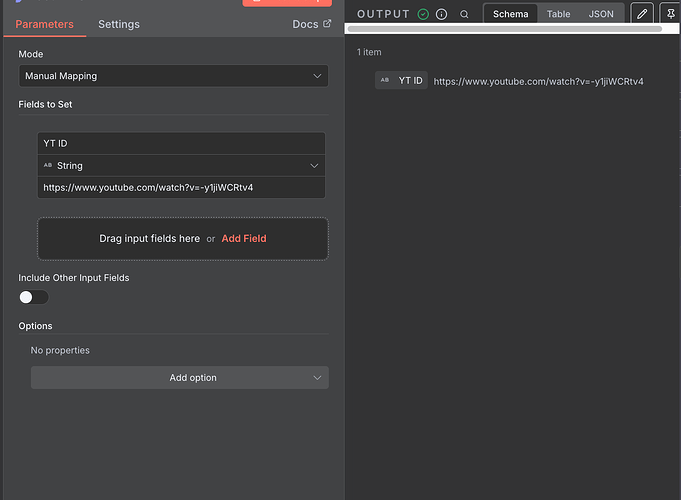Click the YT ID name field
Viewport: 681px width, 500px height.
pos(181,144)
